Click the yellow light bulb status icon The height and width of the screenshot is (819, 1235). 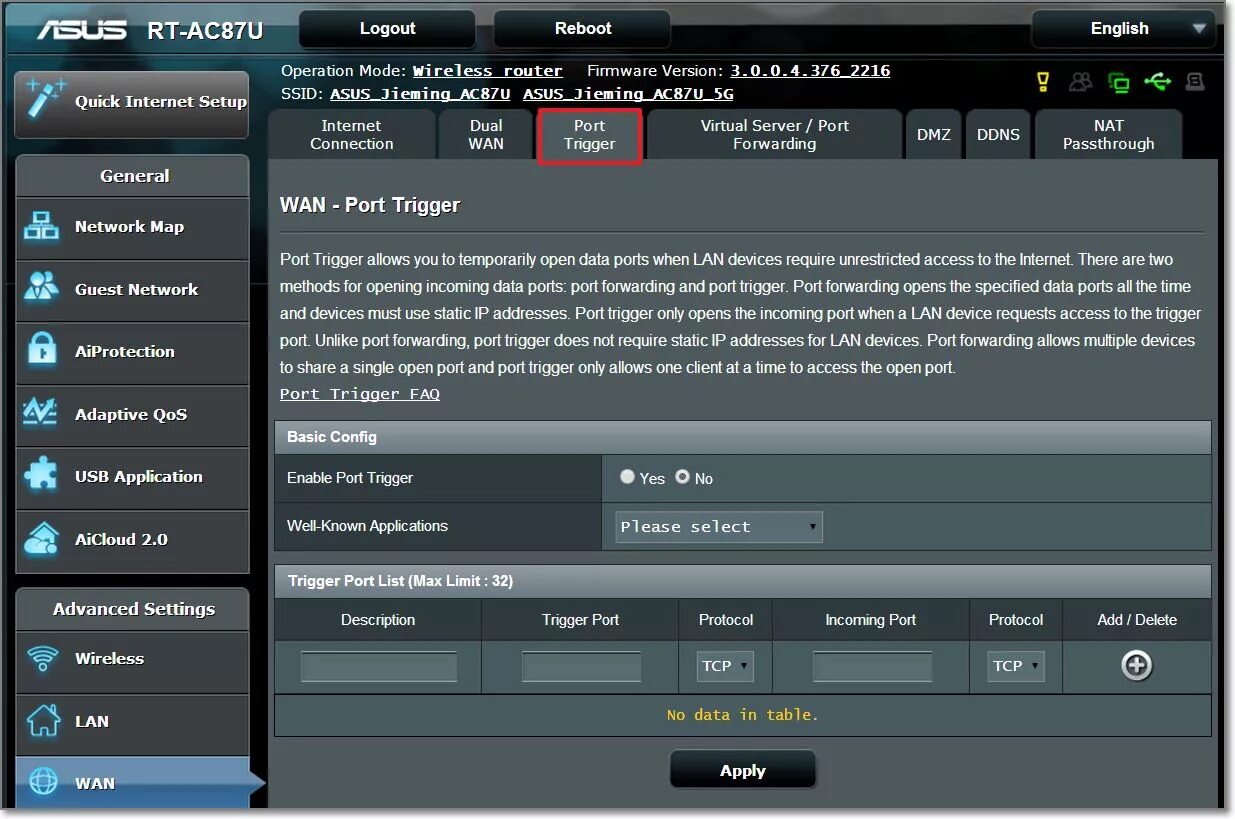(x=1043, y=82)
